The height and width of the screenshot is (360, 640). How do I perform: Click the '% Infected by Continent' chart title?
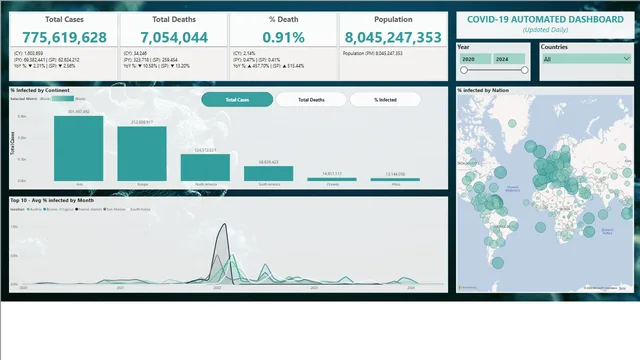click(40, 90)
